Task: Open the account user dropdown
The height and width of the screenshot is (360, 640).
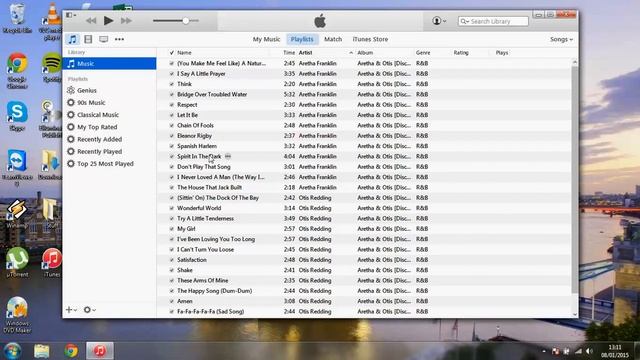Action: (439, 20)
